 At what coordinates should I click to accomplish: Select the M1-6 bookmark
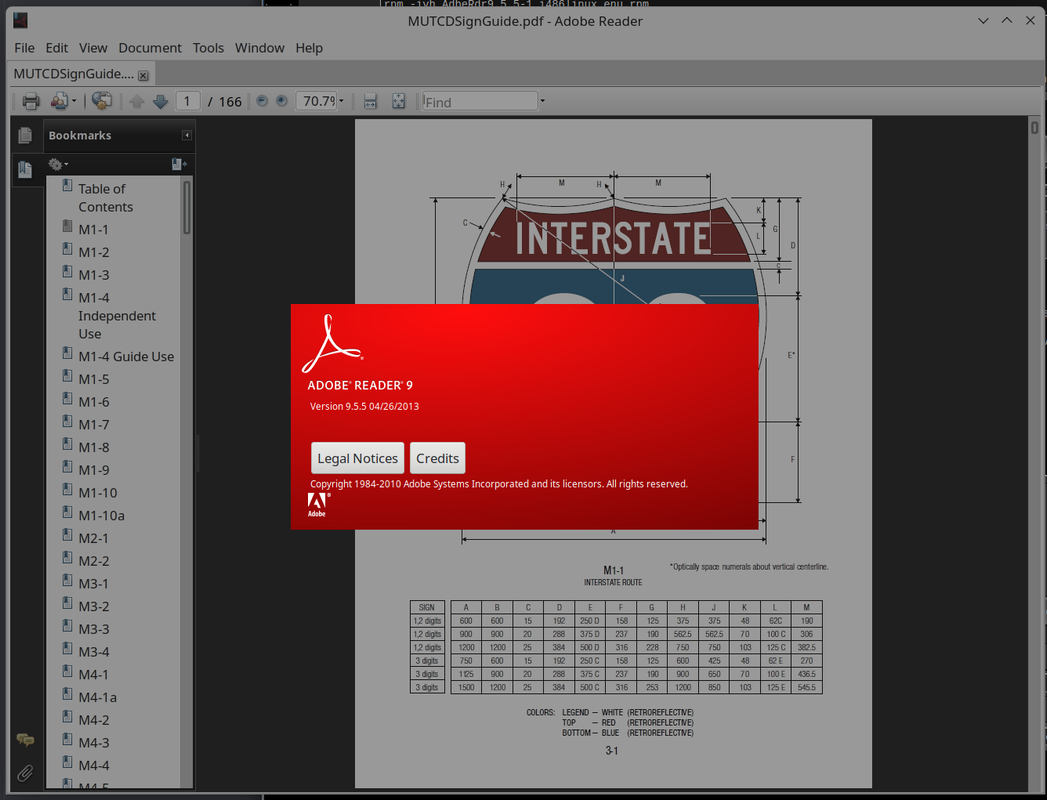tap(93, 402)
